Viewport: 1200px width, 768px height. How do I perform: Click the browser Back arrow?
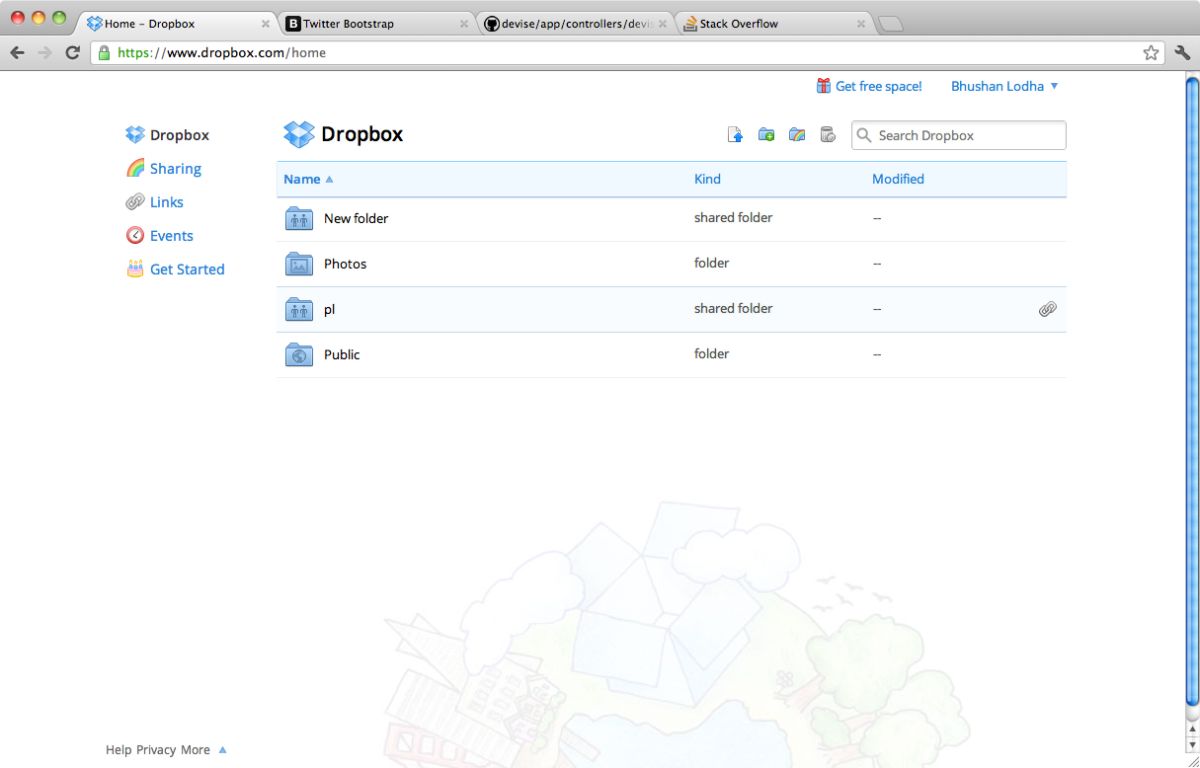tap(17, 52)
